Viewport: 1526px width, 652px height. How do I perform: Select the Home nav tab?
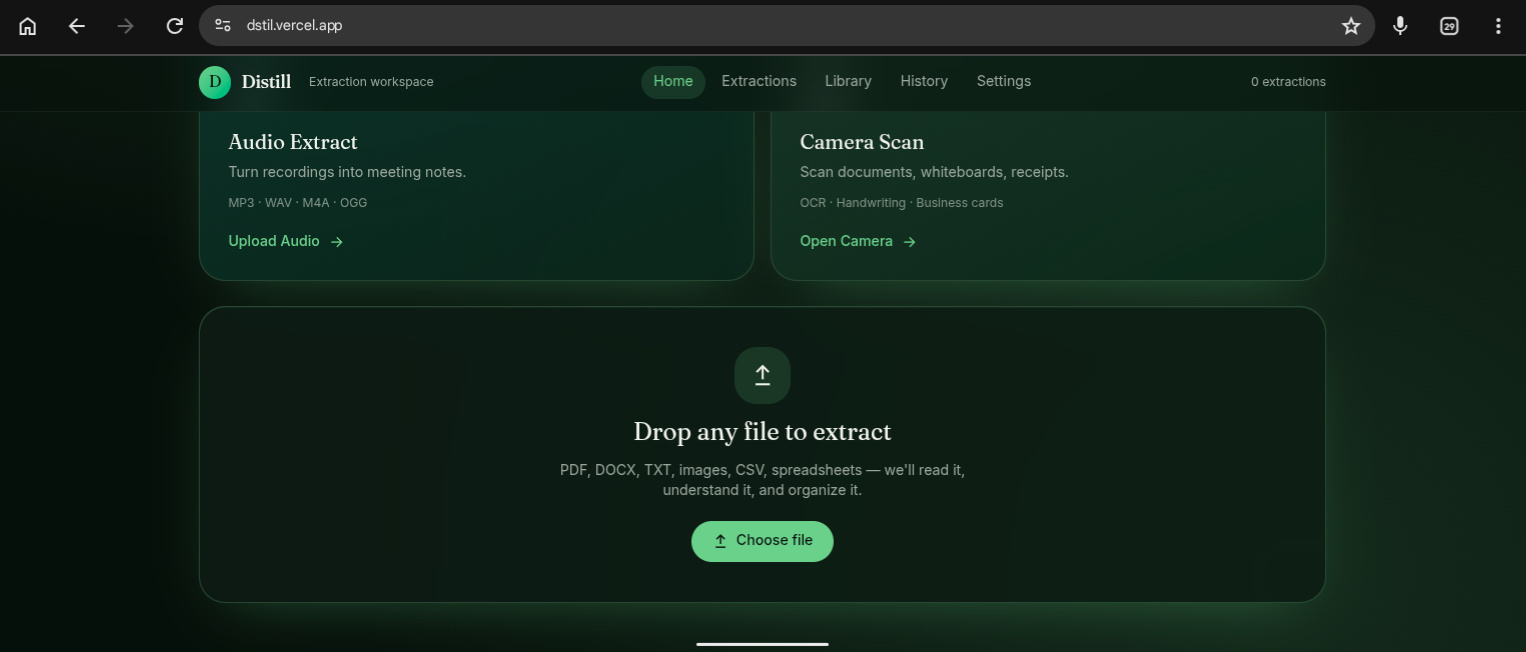pos(673,82)
